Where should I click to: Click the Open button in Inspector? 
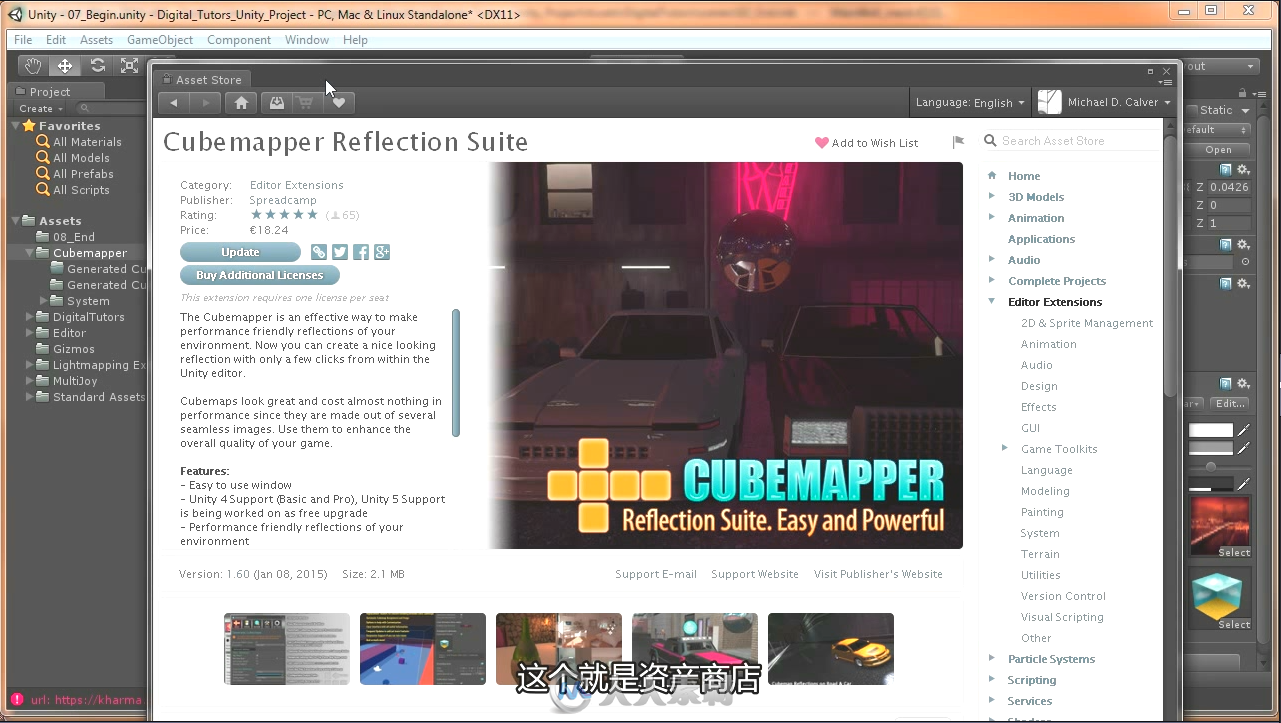click(x=1219, y=150)
